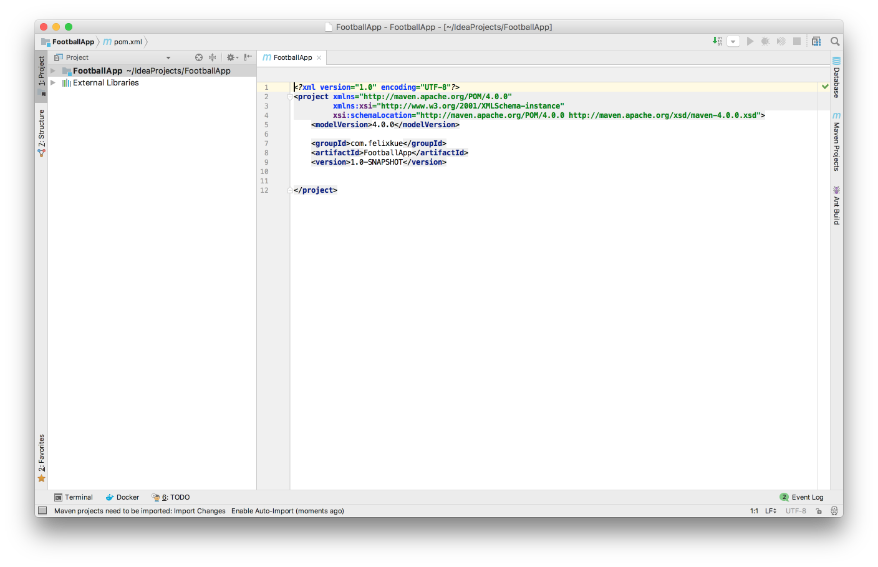Click the Make Project build icon
The height and width of the screenshot is (567, 878).
[x=717, y=41]
